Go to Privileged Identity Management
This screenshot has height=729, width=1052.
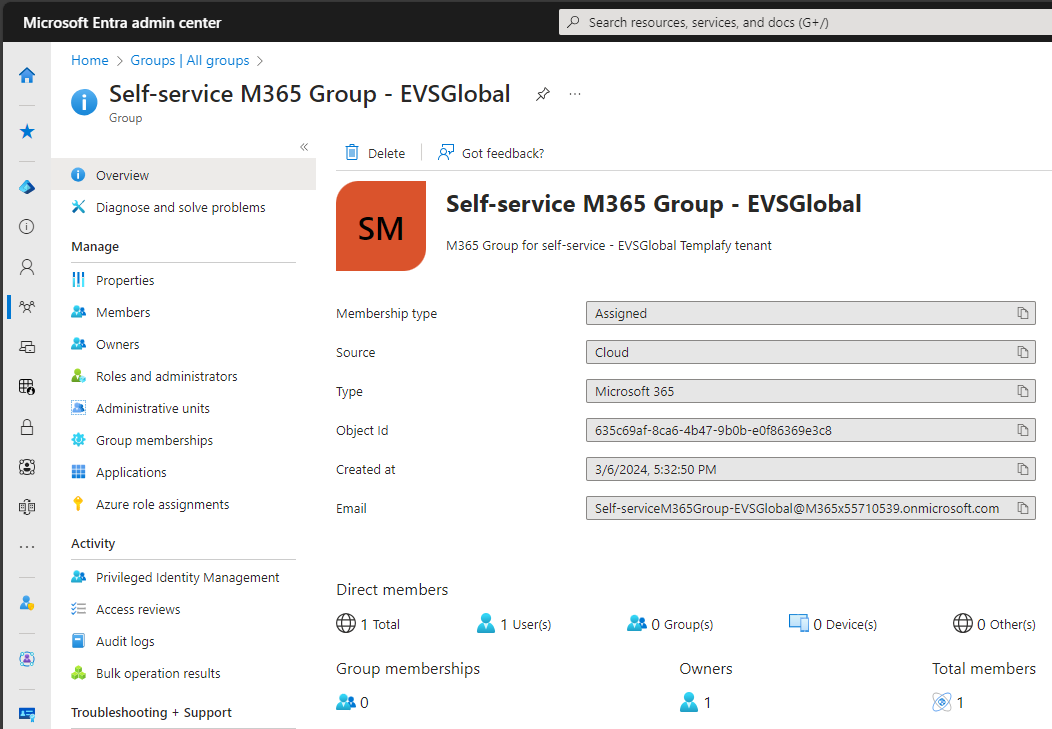click(x=187, y=577)
